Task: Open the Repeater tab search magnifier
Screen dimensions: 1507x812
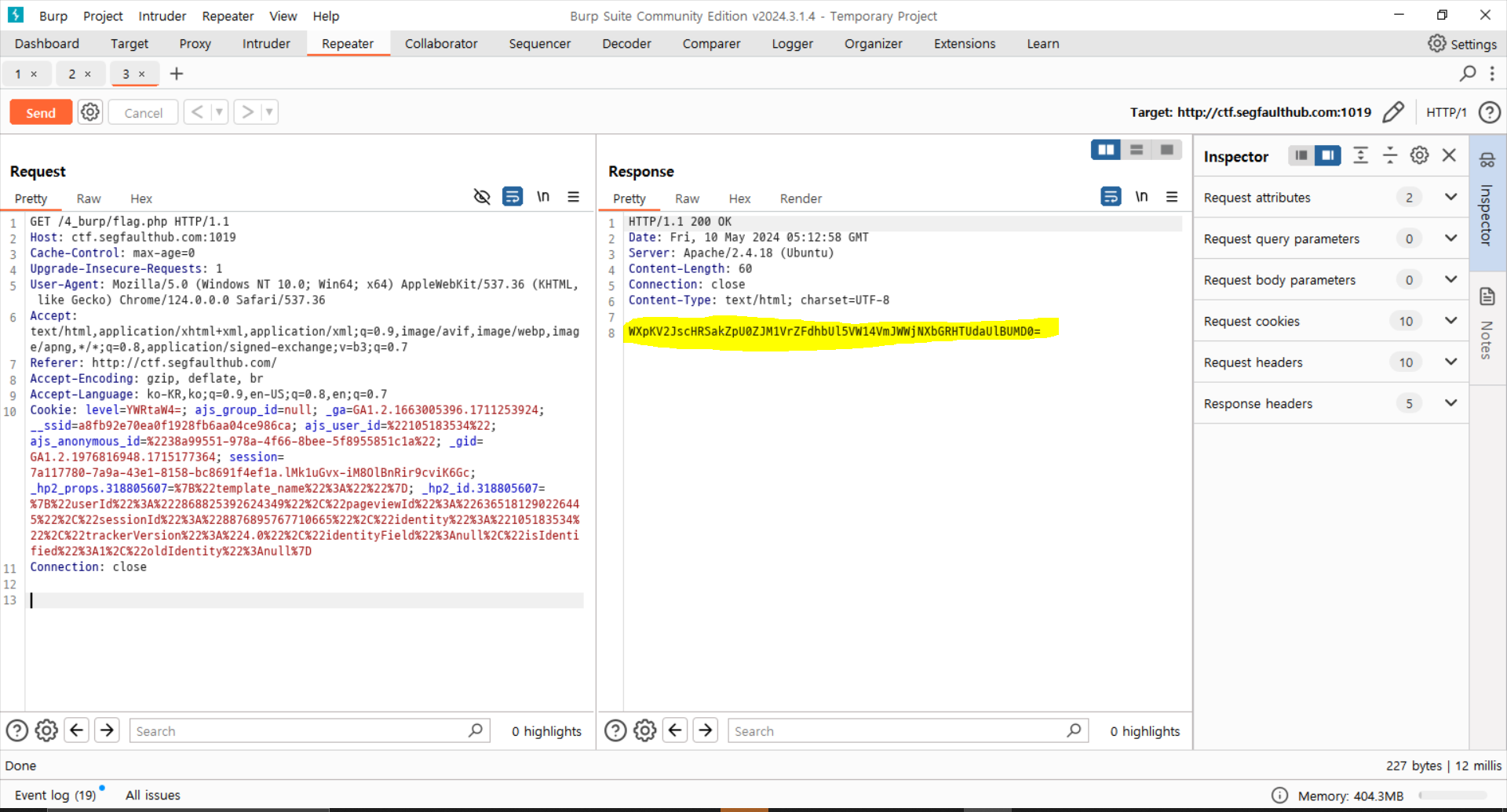Action: (1467, 73)
